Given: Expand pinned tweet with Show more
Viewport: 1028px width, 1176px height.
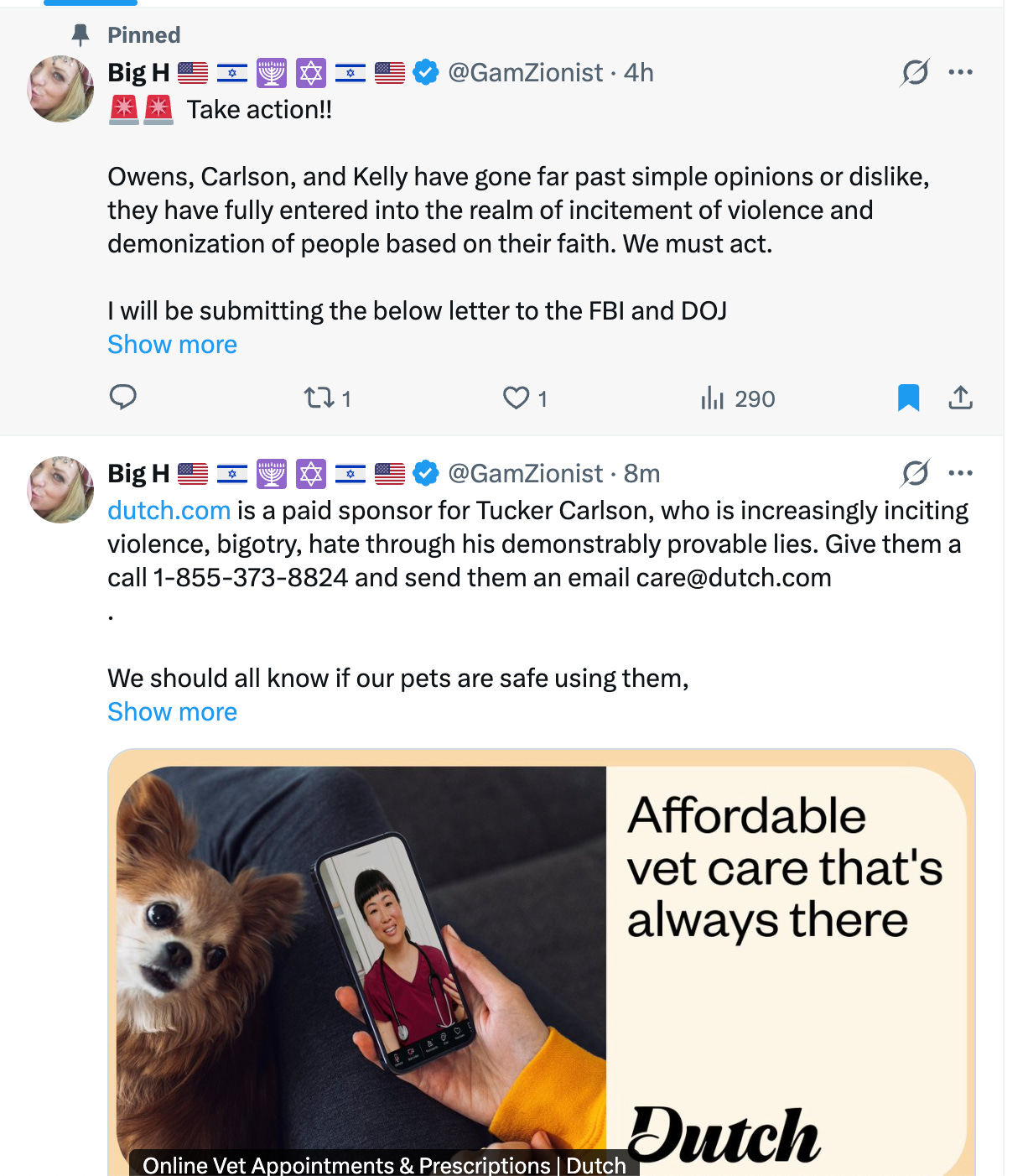Looking at the screenshot, I should click(x=172, y=344).
